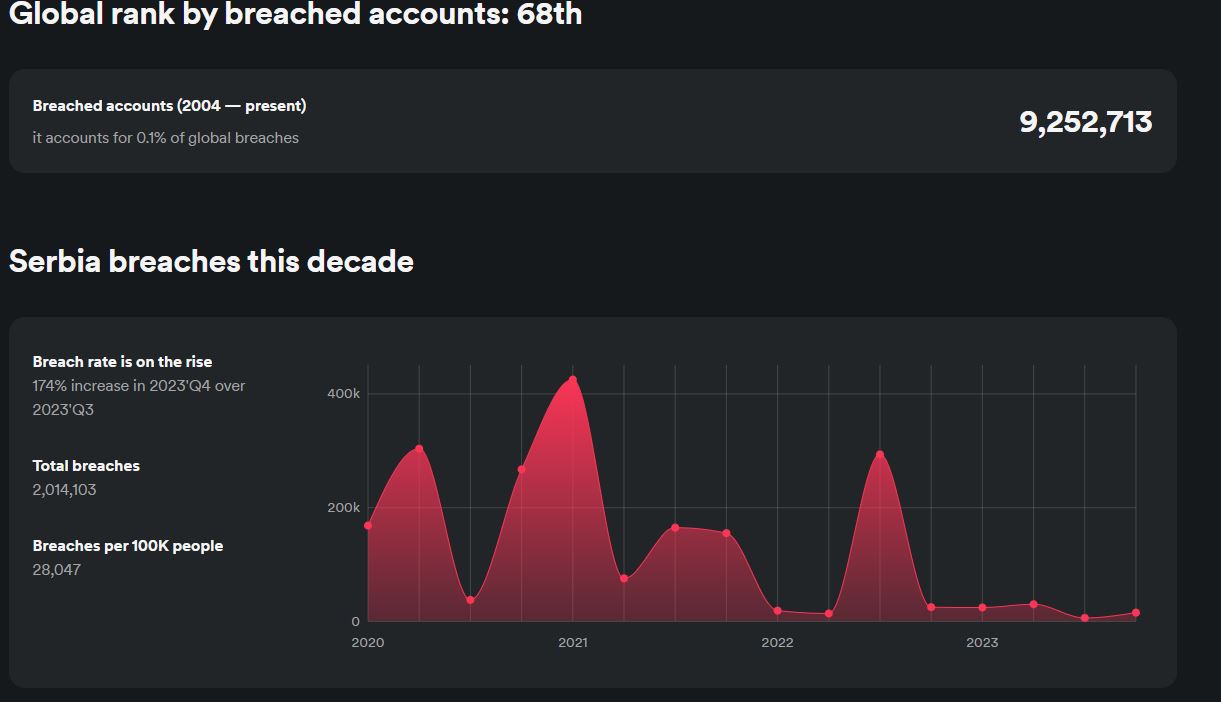Click the 2023 x-axis label

(x=982, y=643)
